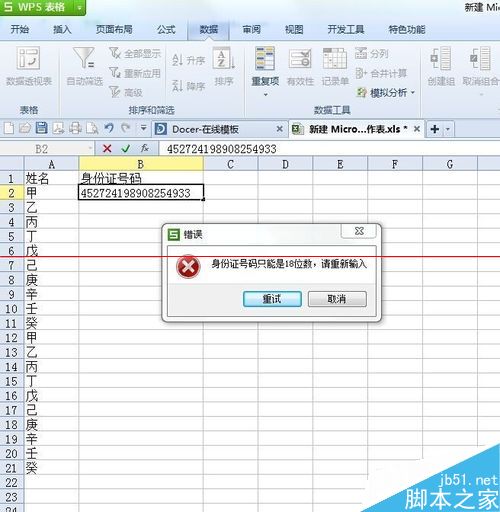
Task: Click the Print icon in quick toolbar
Action: (75, 129)
